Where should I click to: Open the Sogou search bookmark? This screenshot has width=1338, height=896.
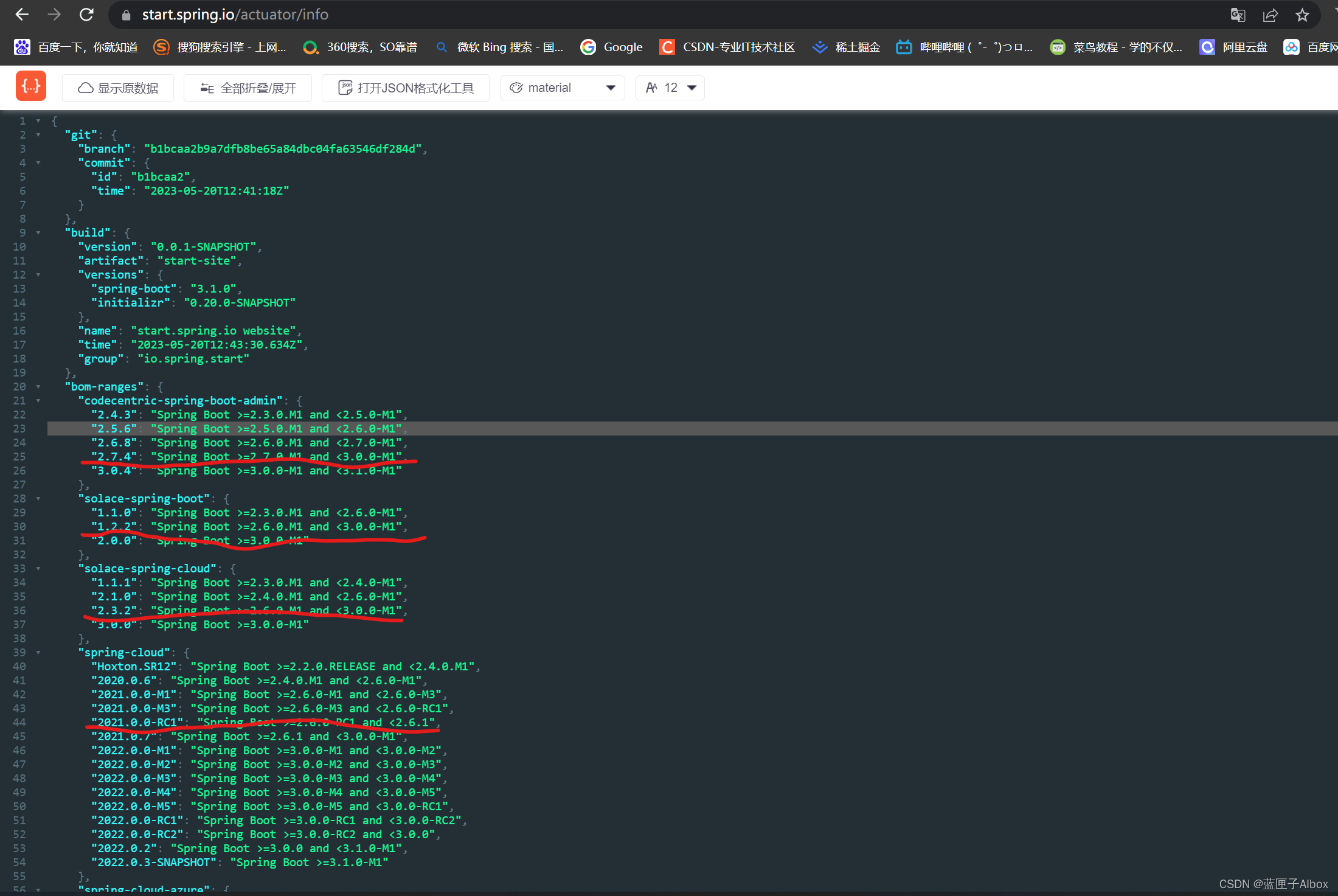click(x=220, y=47)
